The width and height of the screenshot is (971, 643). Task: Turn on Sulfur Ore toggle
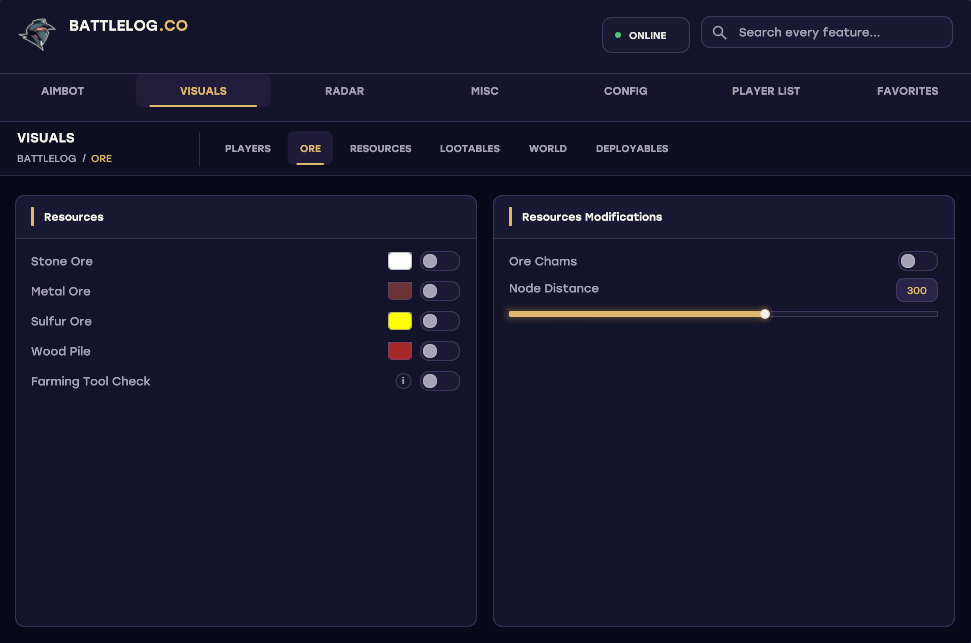click(x=440, y=321)
